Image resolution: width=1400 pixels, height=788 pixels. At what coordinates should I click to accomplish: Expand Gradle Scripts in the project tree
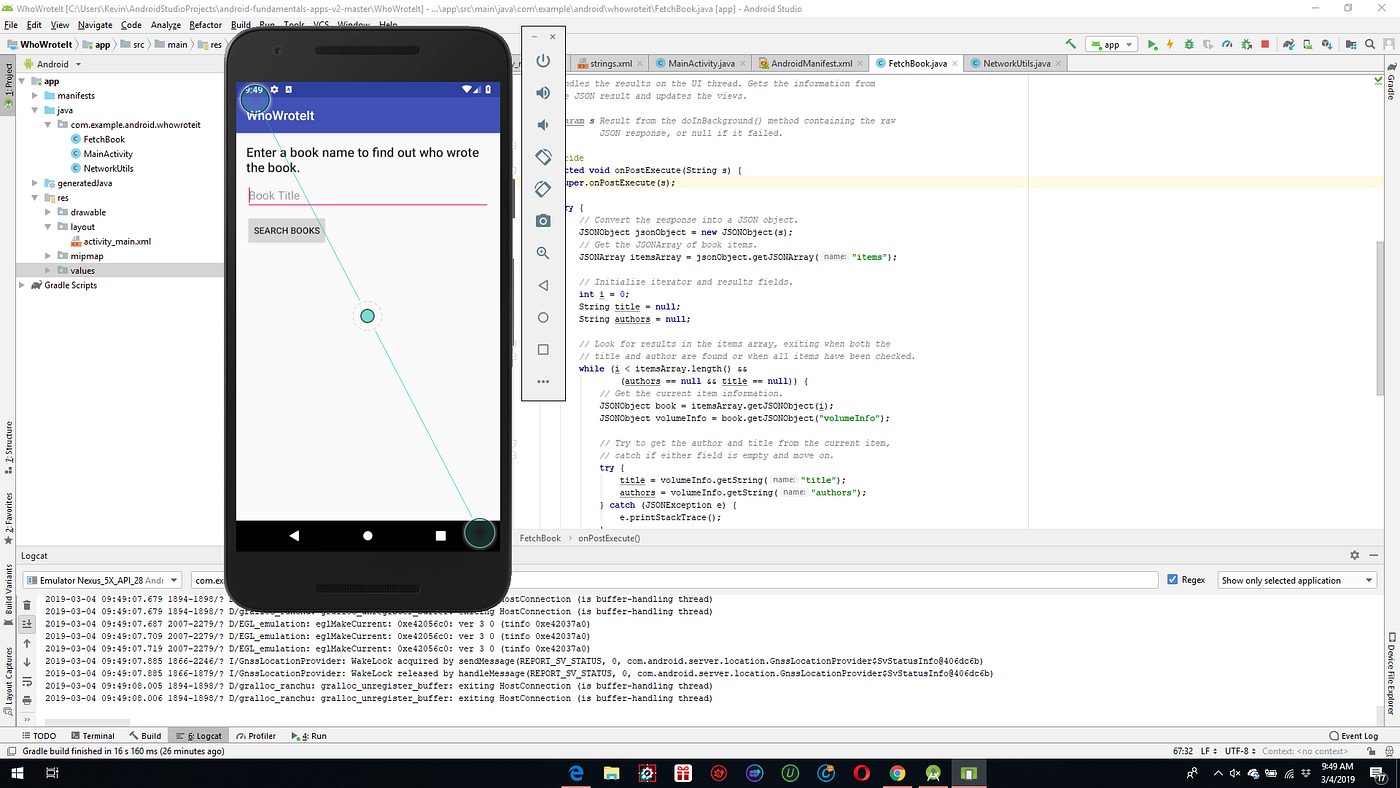(22, 285)
